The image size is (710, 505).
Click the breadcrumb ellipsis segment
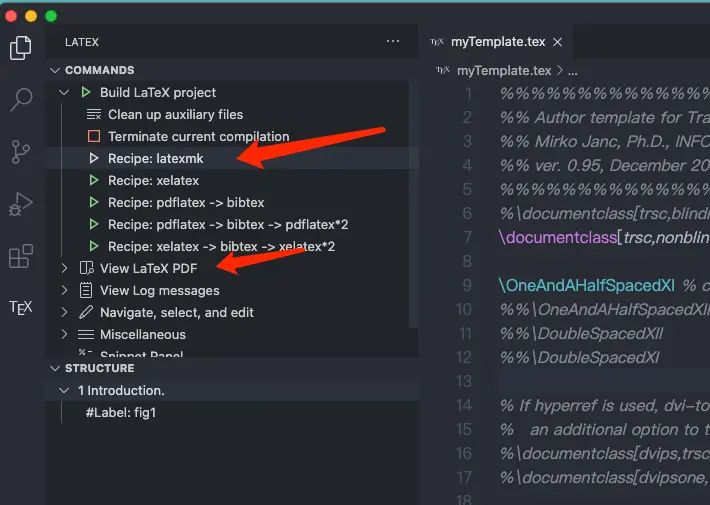(x=572, y=72)
